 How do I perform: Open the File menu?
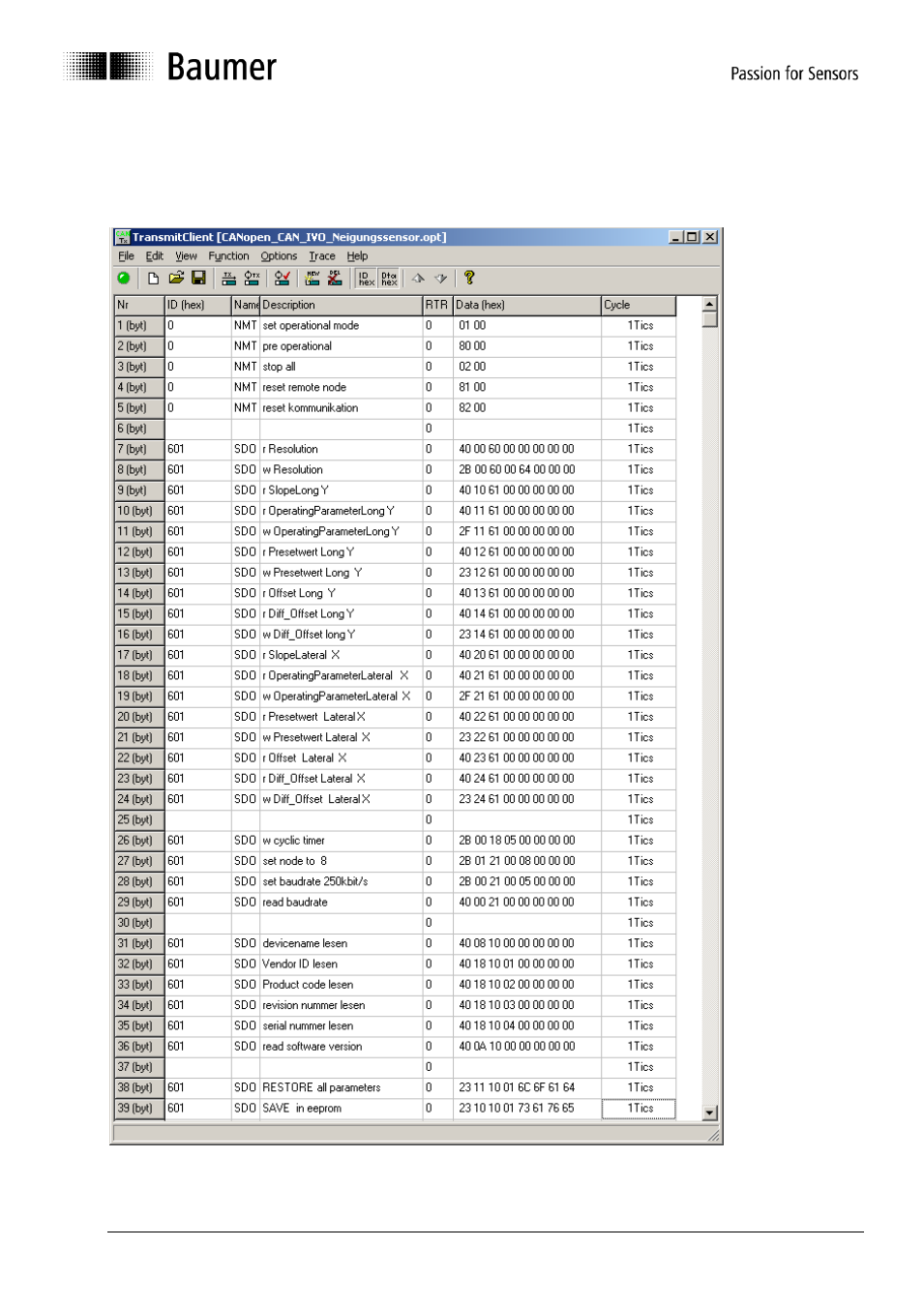(x=126, y=256)
